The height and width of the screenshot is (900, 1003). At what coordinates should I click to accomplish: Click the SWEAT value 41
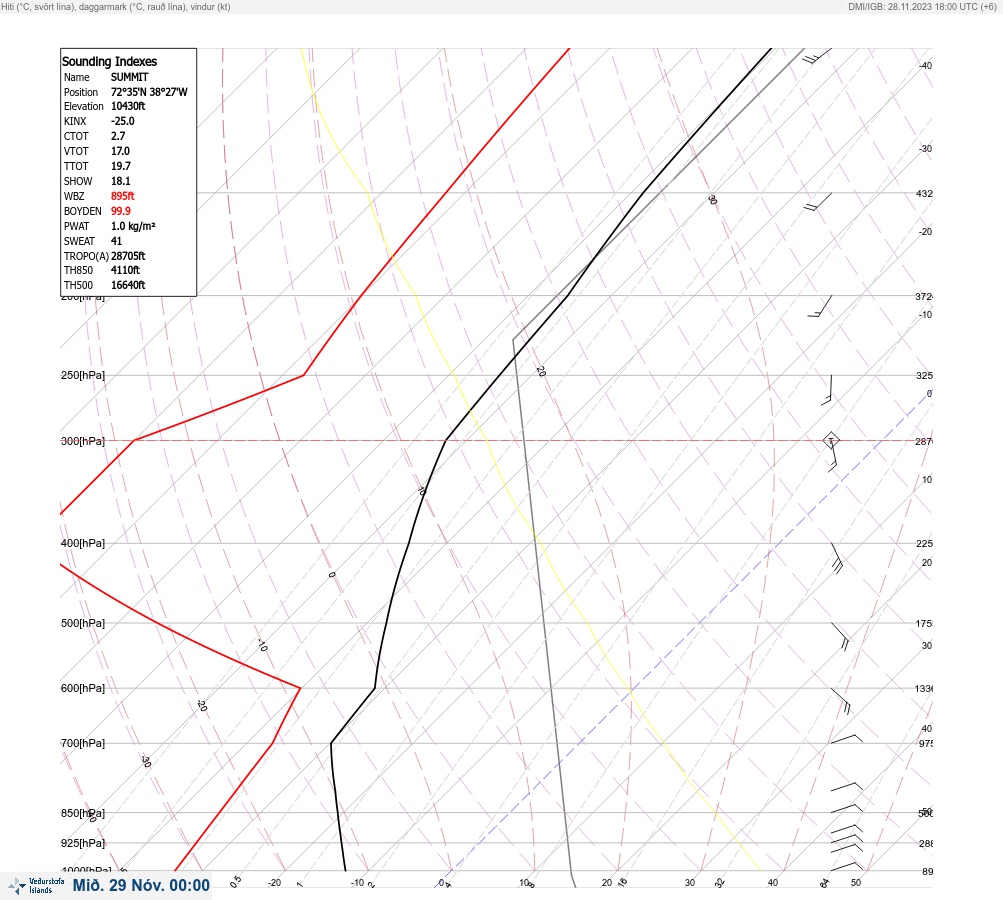tap(116, 241)
